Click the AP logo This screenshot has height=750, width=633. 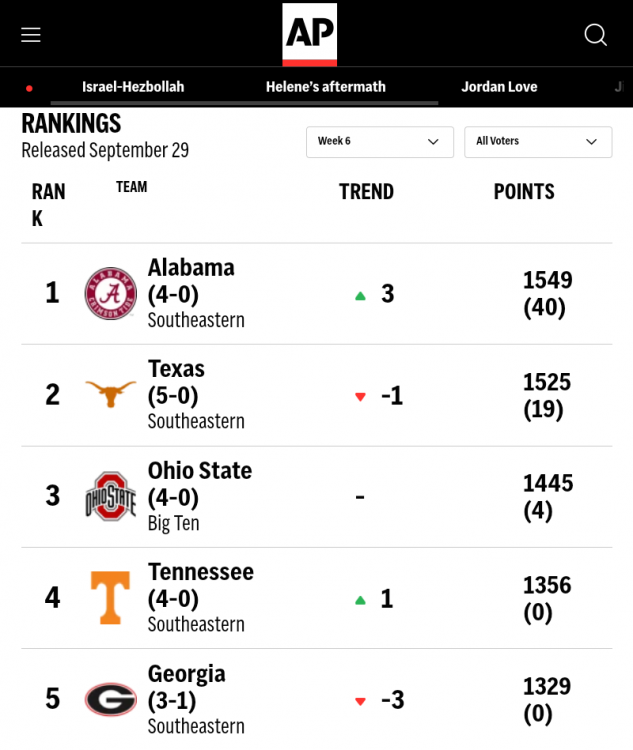point(310,34)
